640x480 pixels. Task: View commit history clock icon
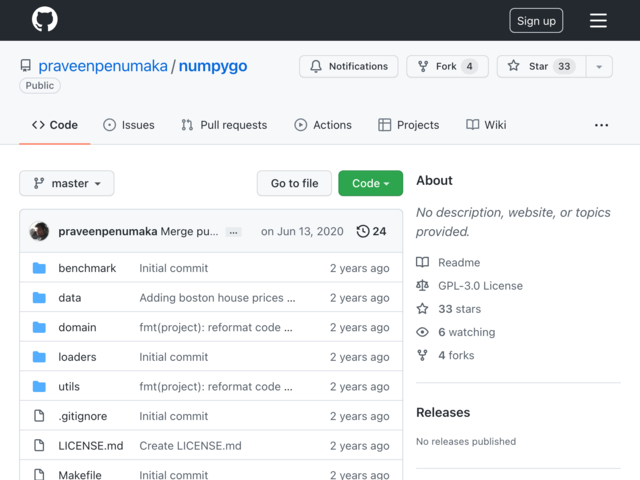point(363,231)
